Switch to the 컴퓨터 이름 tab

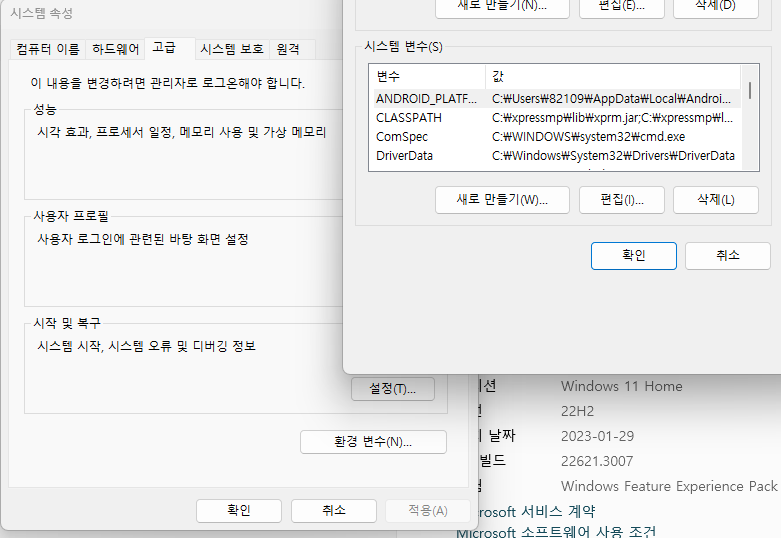[47, 49]
